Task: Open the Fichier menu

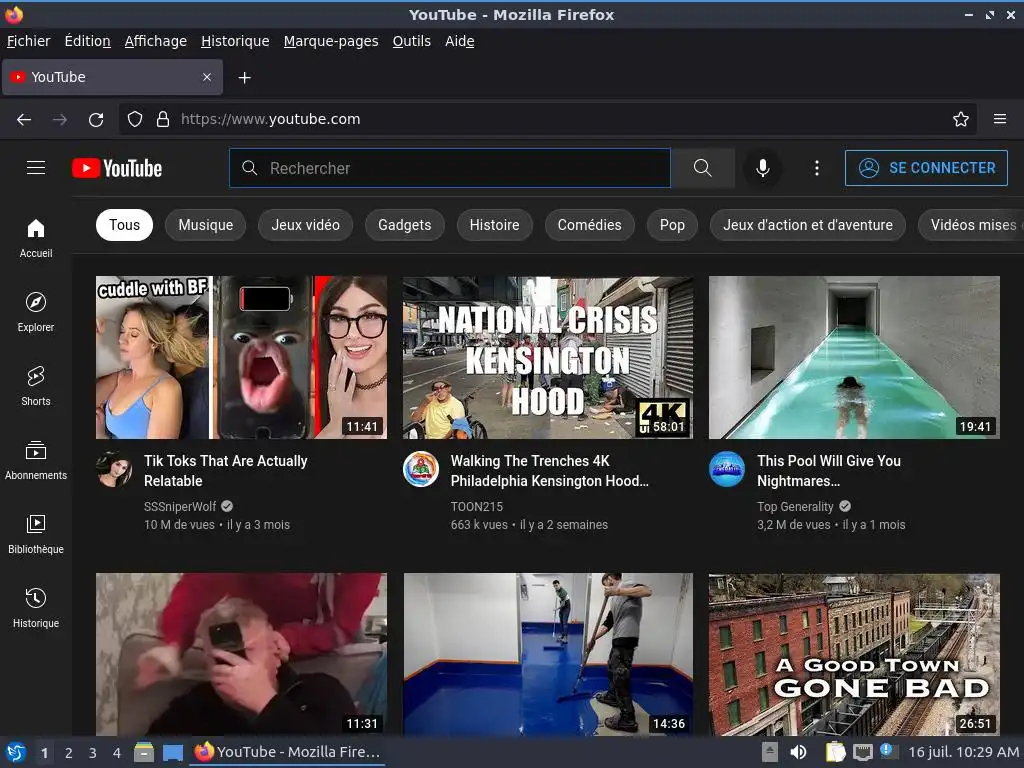Action: pos(28,41)
